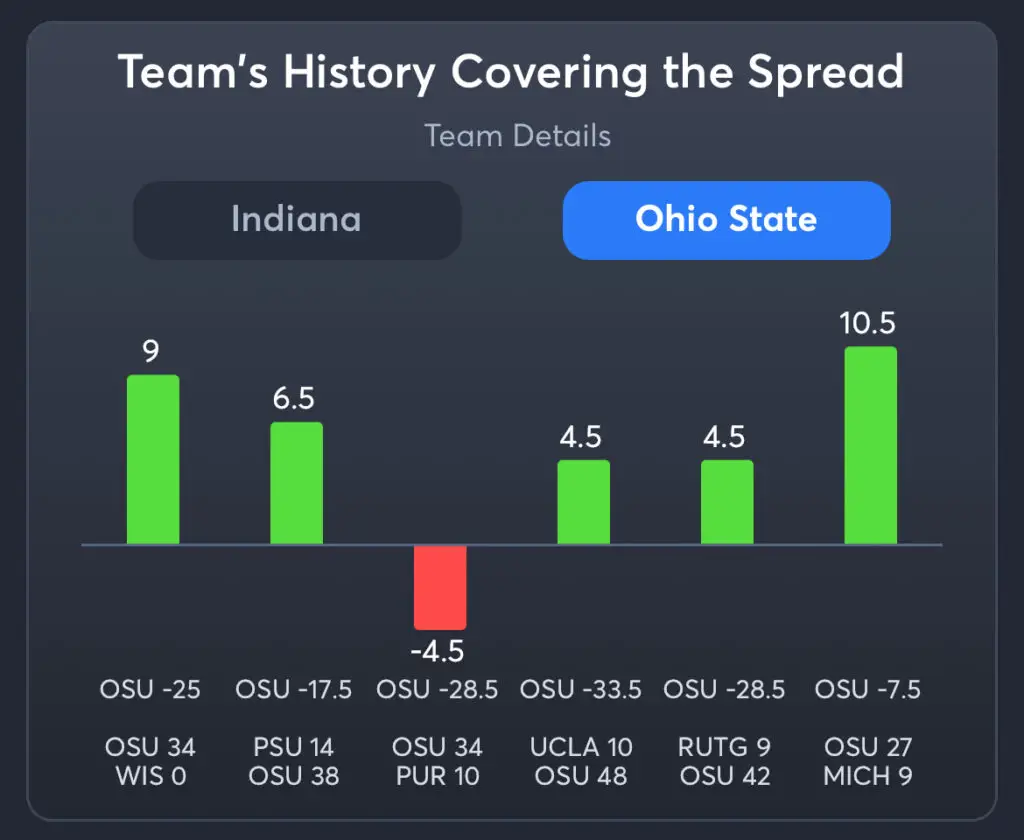Open the OSU 34 WIS 0 score
Screen dimensions: 1024x840
coord(151,761)
